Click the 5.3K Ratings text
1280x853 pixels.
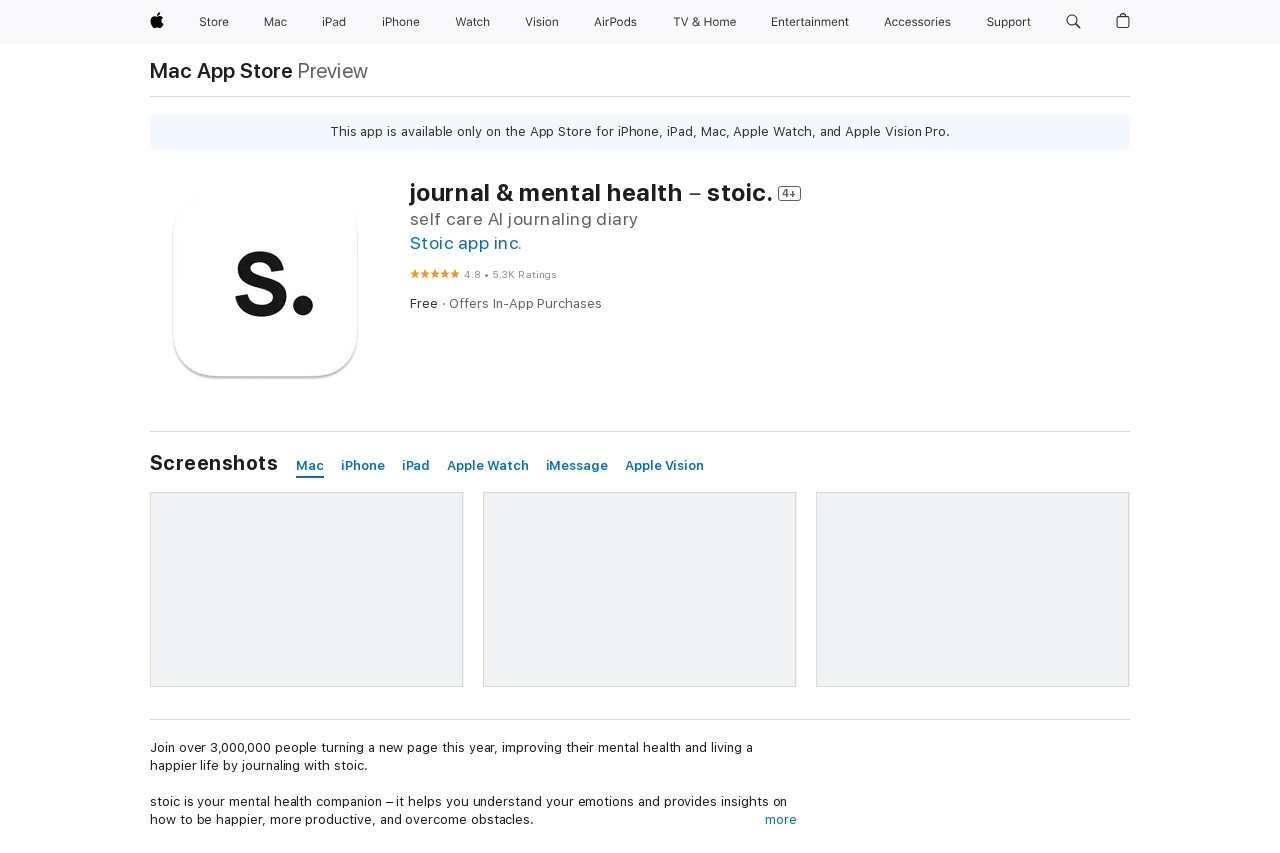(524, 275)
